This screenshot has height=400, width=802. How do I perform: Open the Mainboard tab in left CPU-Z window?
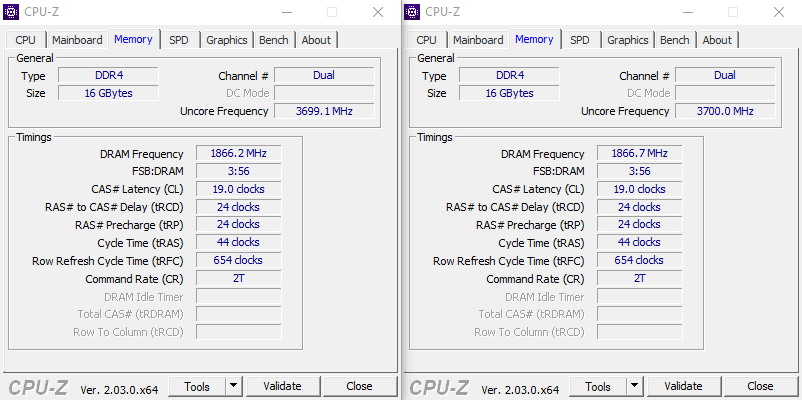(77, 40)
